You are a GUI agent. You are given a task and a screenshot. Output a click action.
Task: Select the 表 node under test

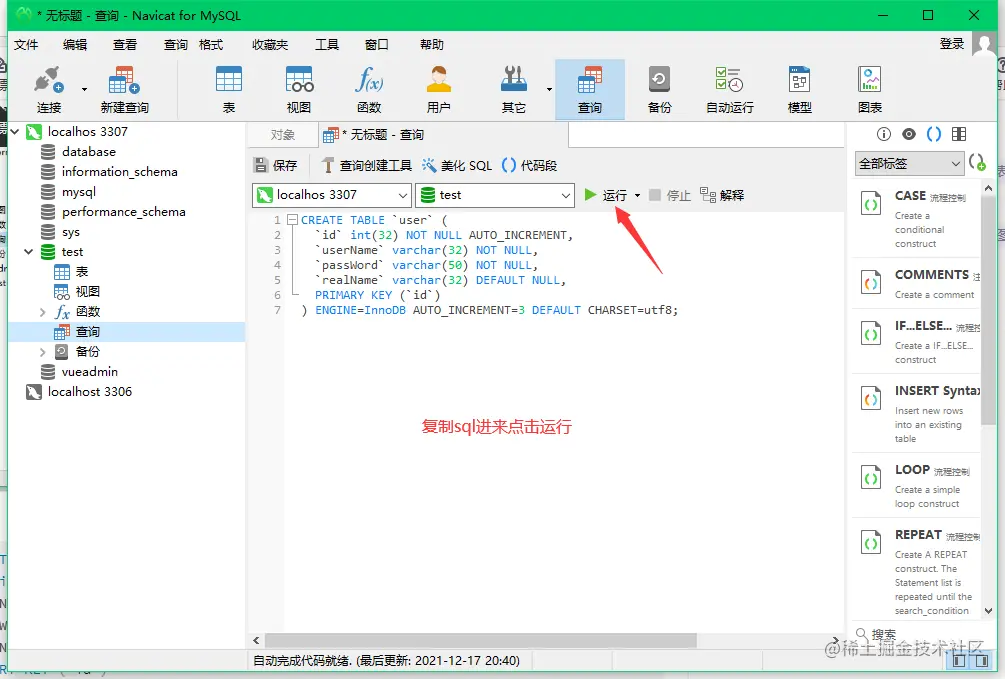coord(82,272)
